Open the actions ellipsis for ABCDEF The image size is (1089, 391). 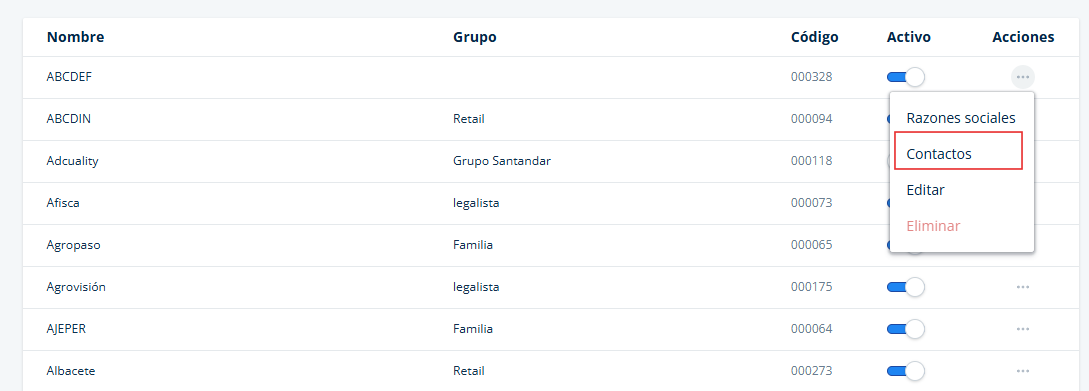[1022, 76]
